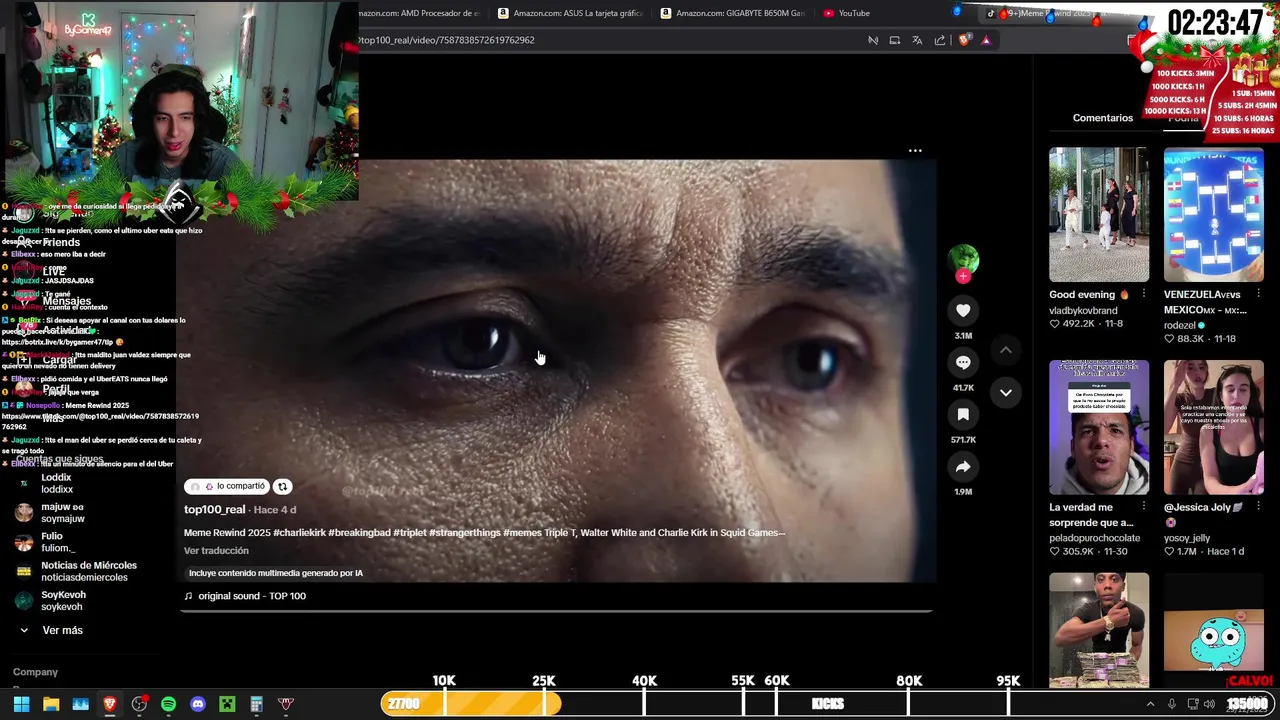Click the video progress bar below the player
Viewport: 1280px width, 720px height.
pos(558,611)
